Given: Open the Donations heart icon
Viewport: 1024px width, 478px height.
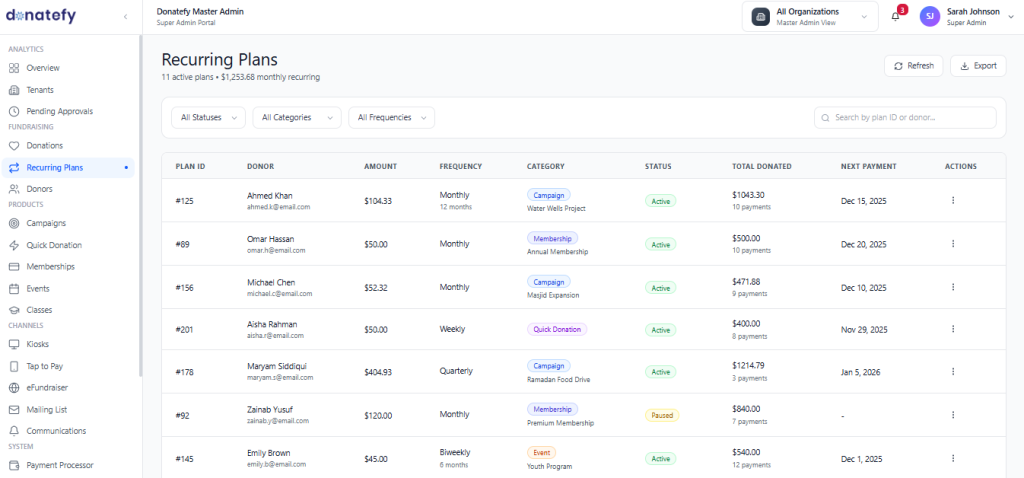Looking at the screenshot, I should [x=14, y=145].
